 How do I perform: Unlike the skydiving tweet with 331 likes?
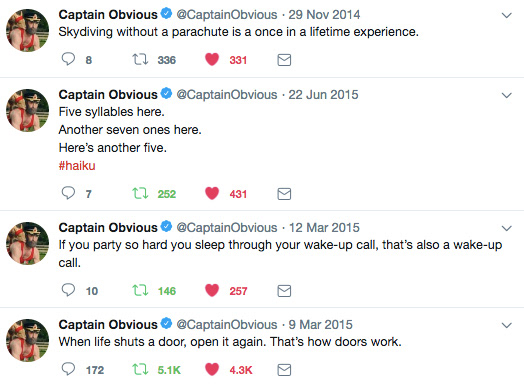[x=212, y=59]
